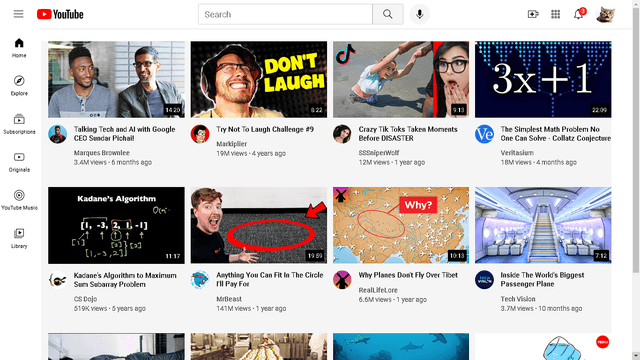Open the YouTube apps grid icon
Viewport: 640px width, 360px height.
click(556, 14)
